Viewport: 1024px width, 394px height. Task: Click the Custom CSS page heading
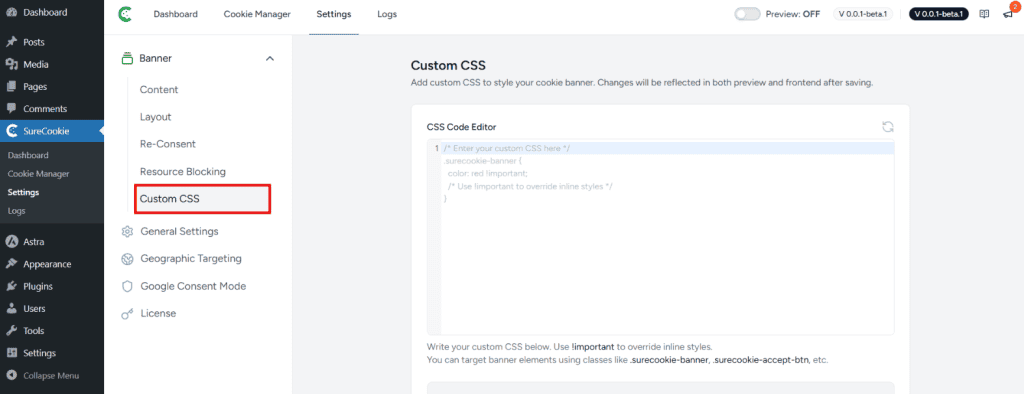[448, 65]
